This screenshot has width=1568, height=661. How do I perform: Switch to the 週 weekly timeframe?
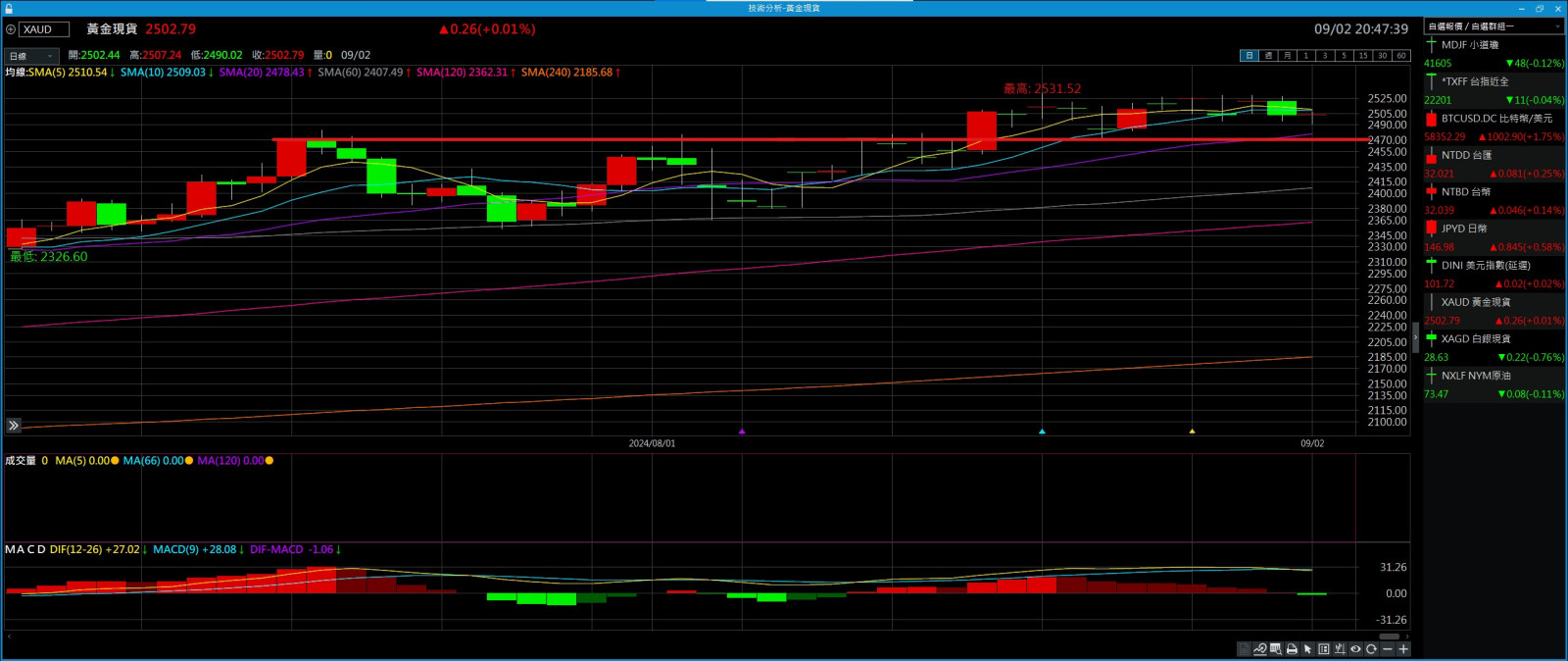(x=1268, y=56)
